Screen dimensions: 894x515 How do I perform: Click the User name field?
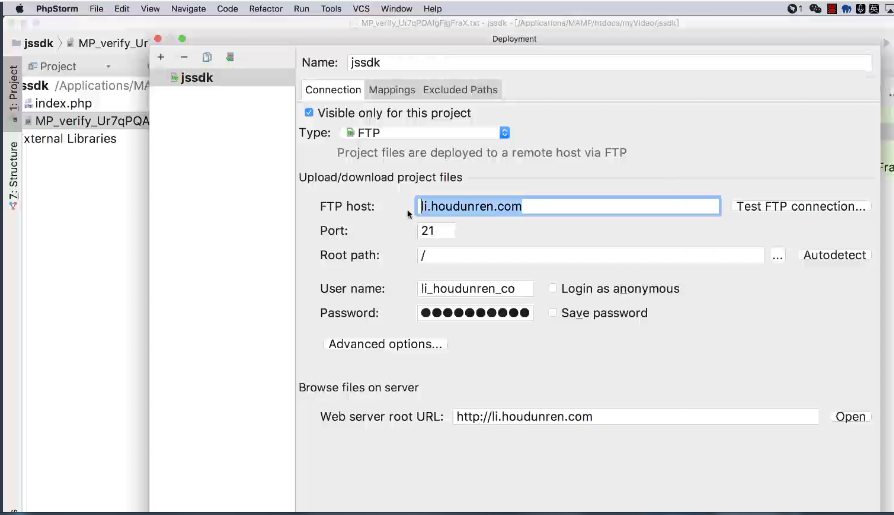click(475, 289)
